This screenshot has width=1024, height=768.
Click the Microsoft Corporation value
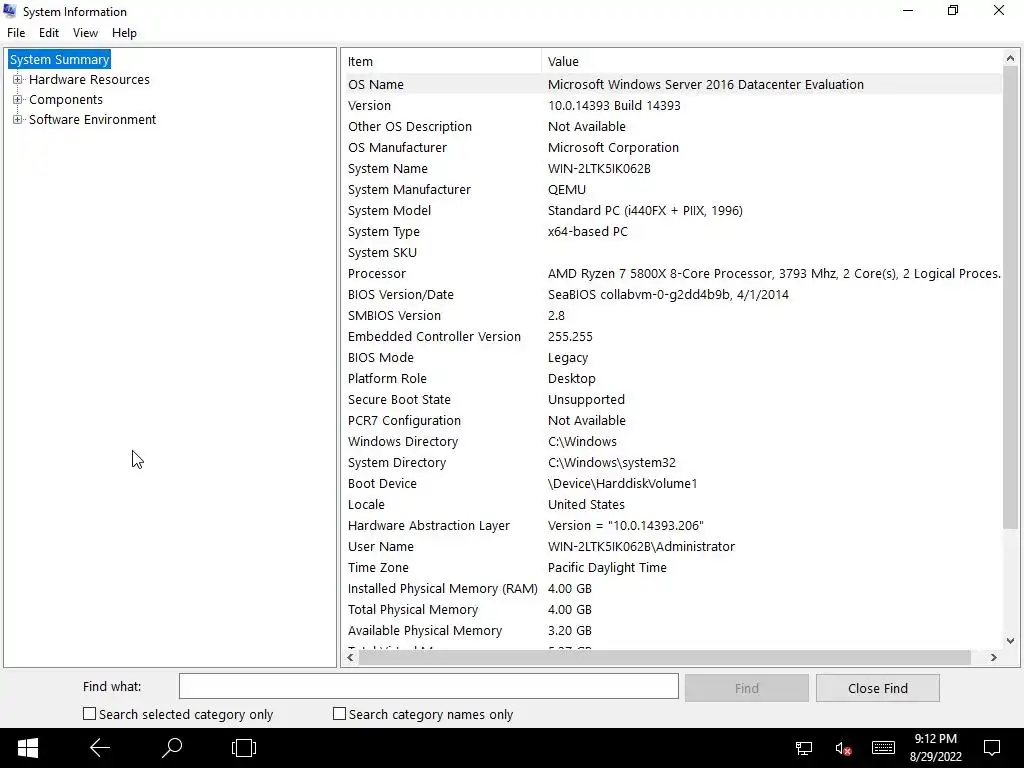(613, 148)
